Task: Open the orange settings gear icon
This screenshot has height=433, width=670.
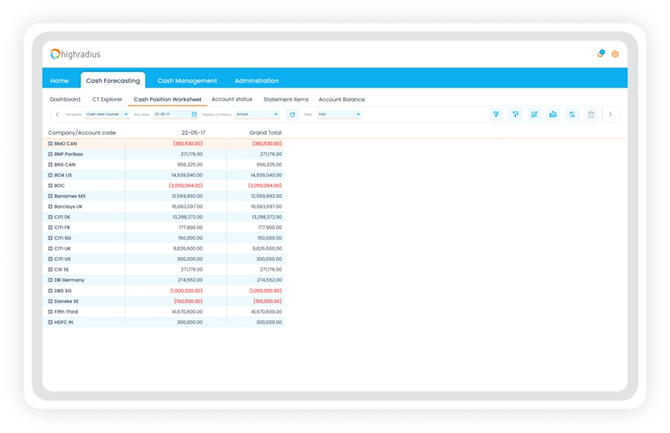Action: 615,54
